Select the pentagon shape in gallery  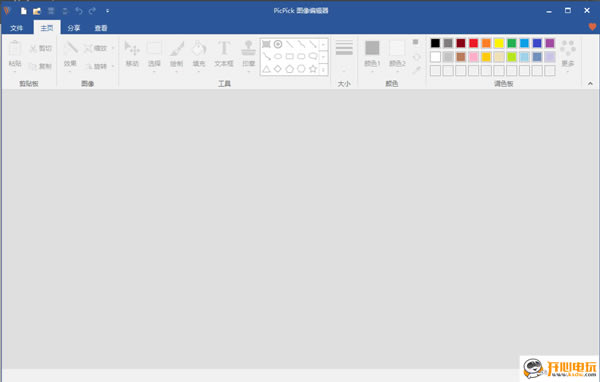(x=290, y=69)
